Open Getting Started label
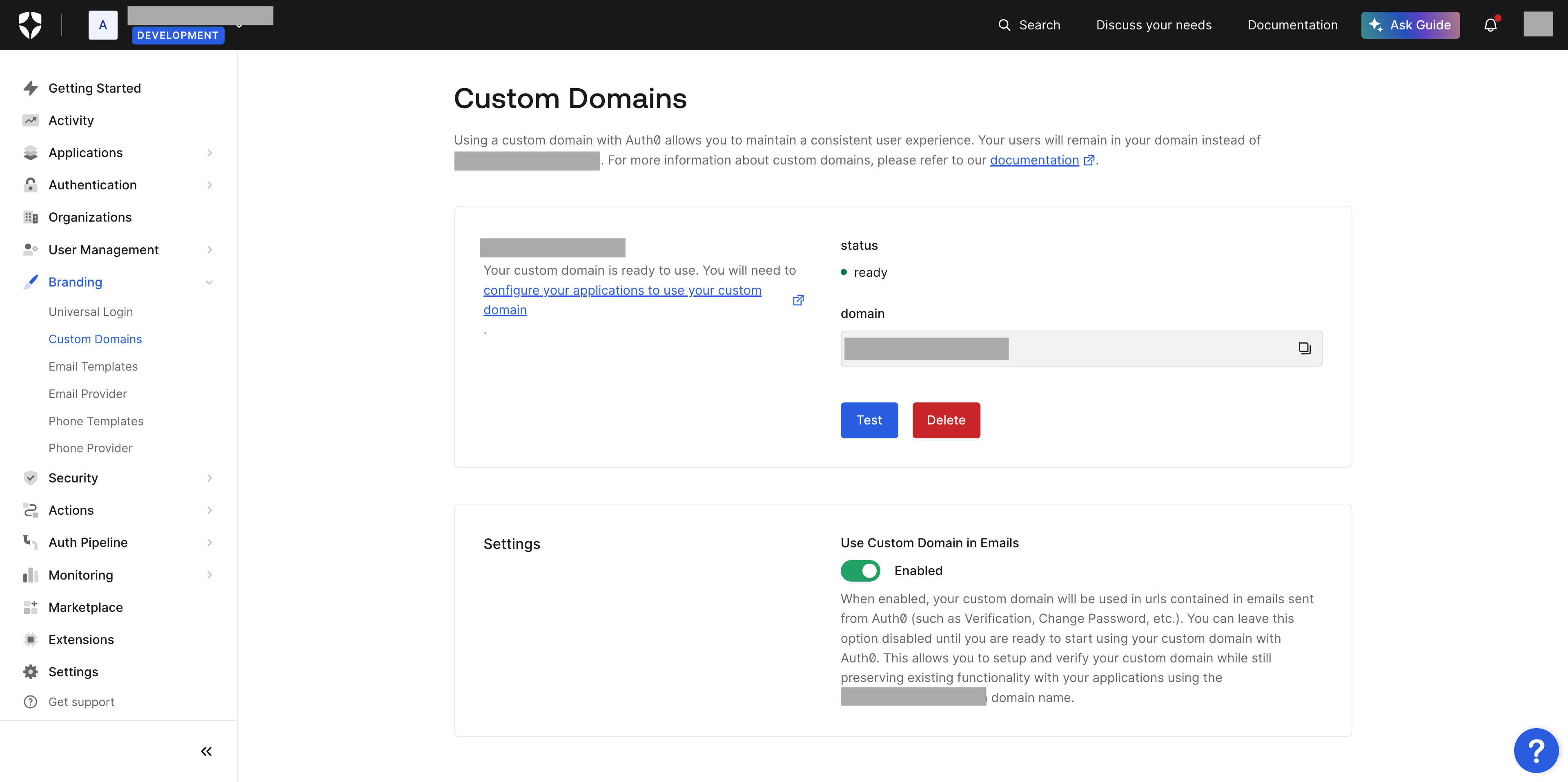 tap(95, 88)
